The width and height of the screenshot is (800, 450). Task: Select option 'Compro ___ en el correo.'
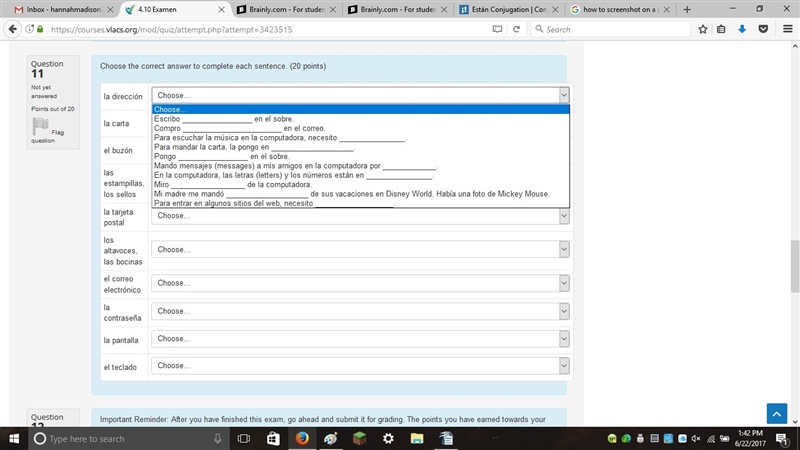pyautogui.click(x=360, y=128)
